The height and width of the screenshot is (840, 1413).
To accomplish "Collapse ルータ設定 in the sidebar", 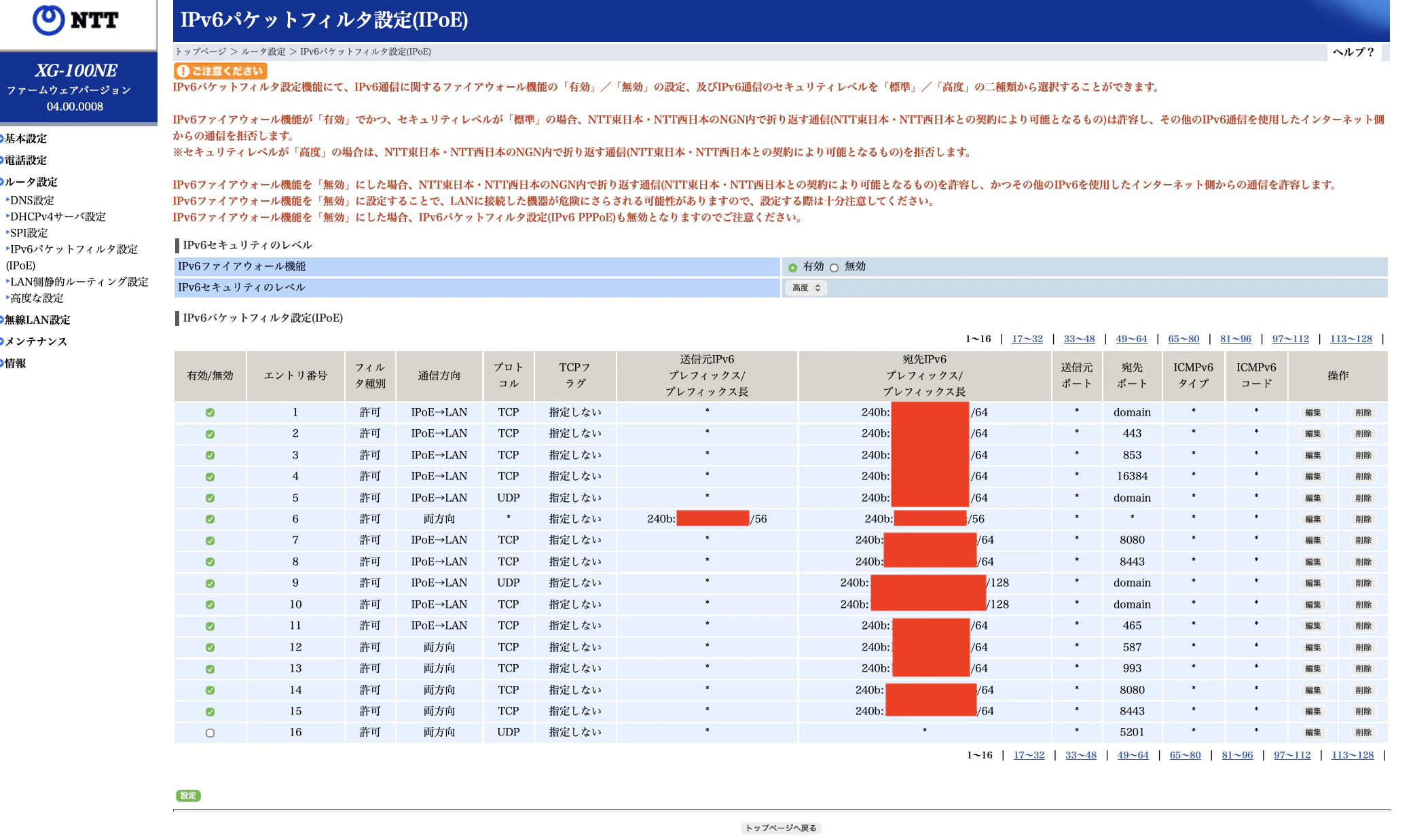I will 31,182.
